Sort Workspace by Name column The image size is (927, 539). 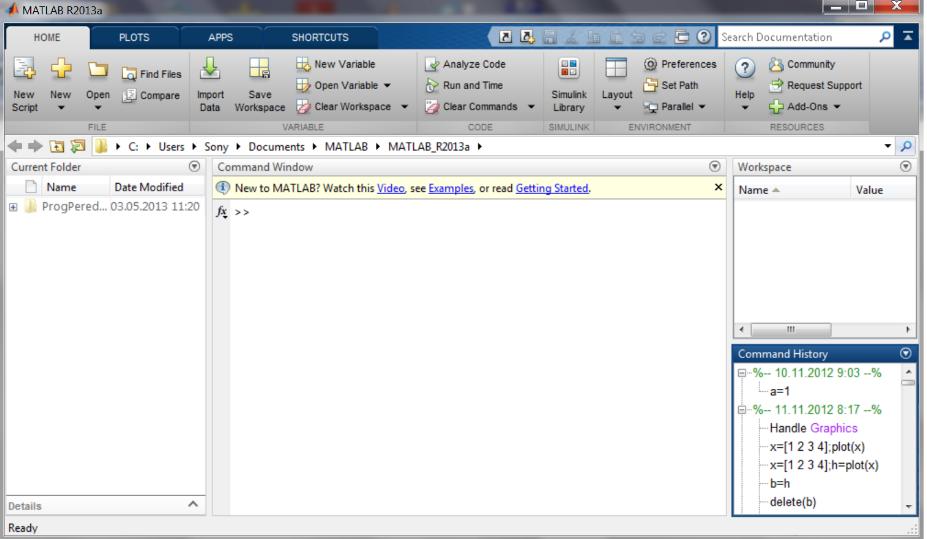[x=791, y=190]
